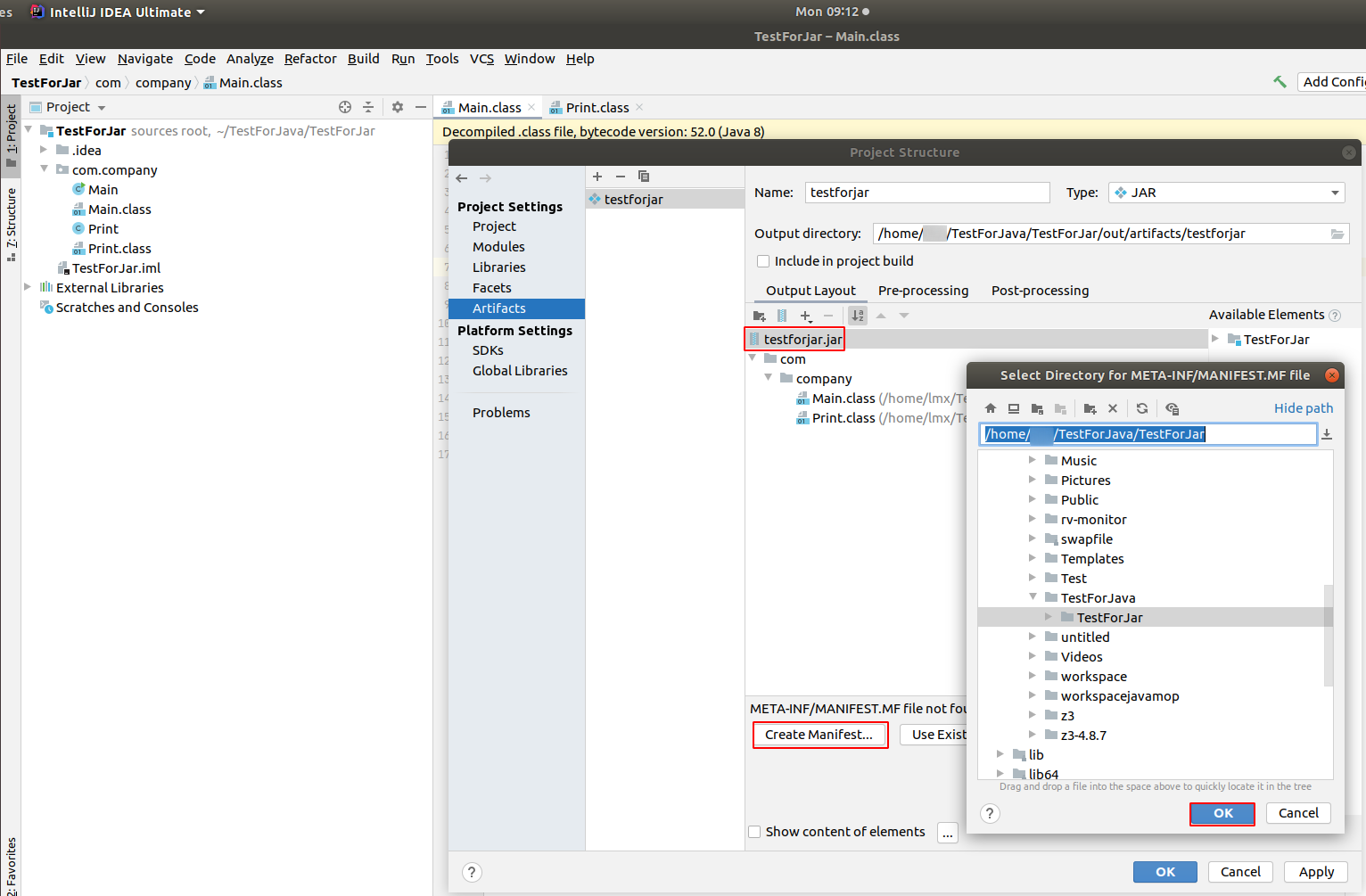Open help in directory chooser dialog
This screenshot has width=1366, height=896.
(990, 813)
